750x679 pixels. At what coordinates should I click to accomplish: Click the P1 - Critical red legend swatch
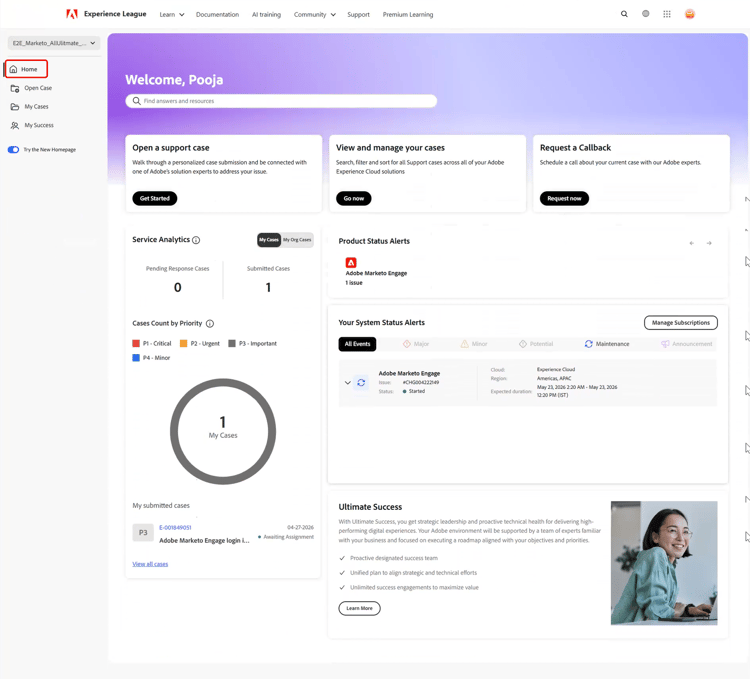pos(136,344)
